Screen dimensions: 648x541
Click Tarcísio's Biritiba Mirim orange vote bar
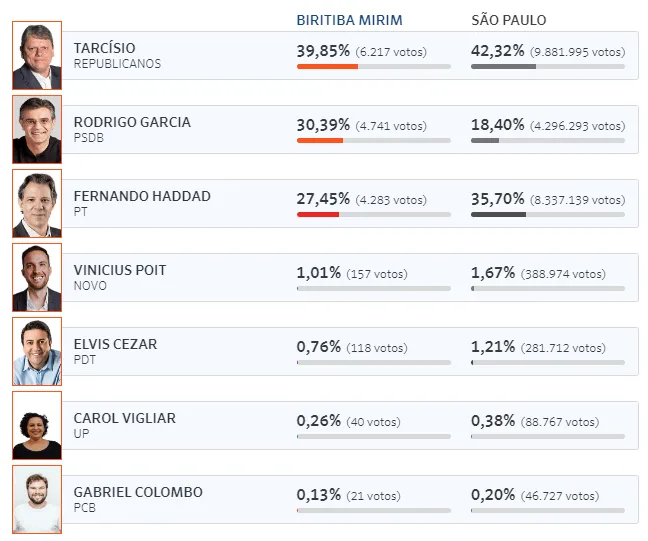point(327,67)
